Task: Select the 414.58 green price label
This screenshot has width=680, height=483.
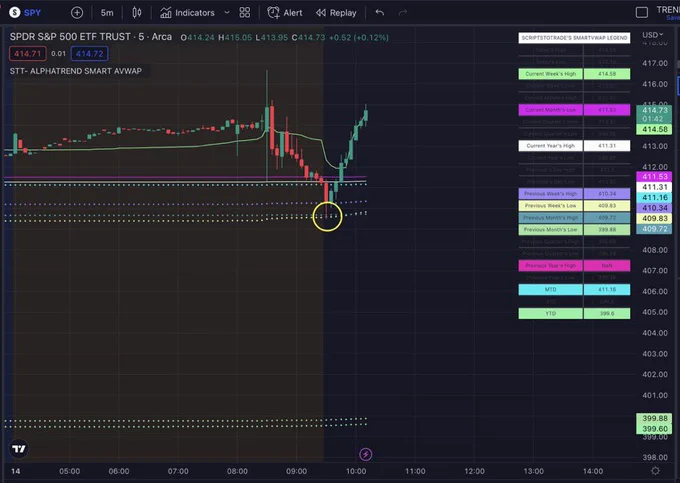Action: [654, 129]
